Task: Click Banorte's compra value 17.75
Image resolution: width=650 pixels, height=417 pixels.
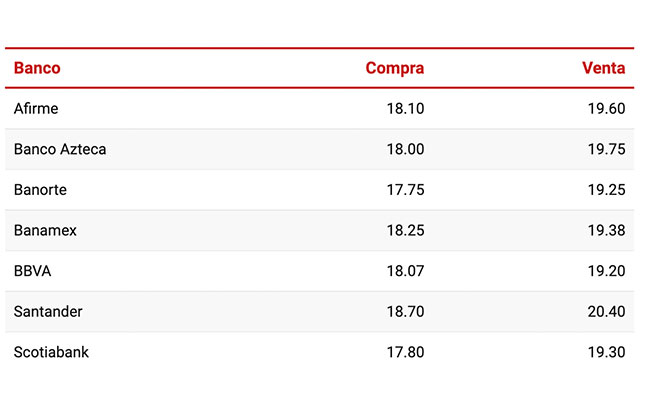Action: [405, 190]
